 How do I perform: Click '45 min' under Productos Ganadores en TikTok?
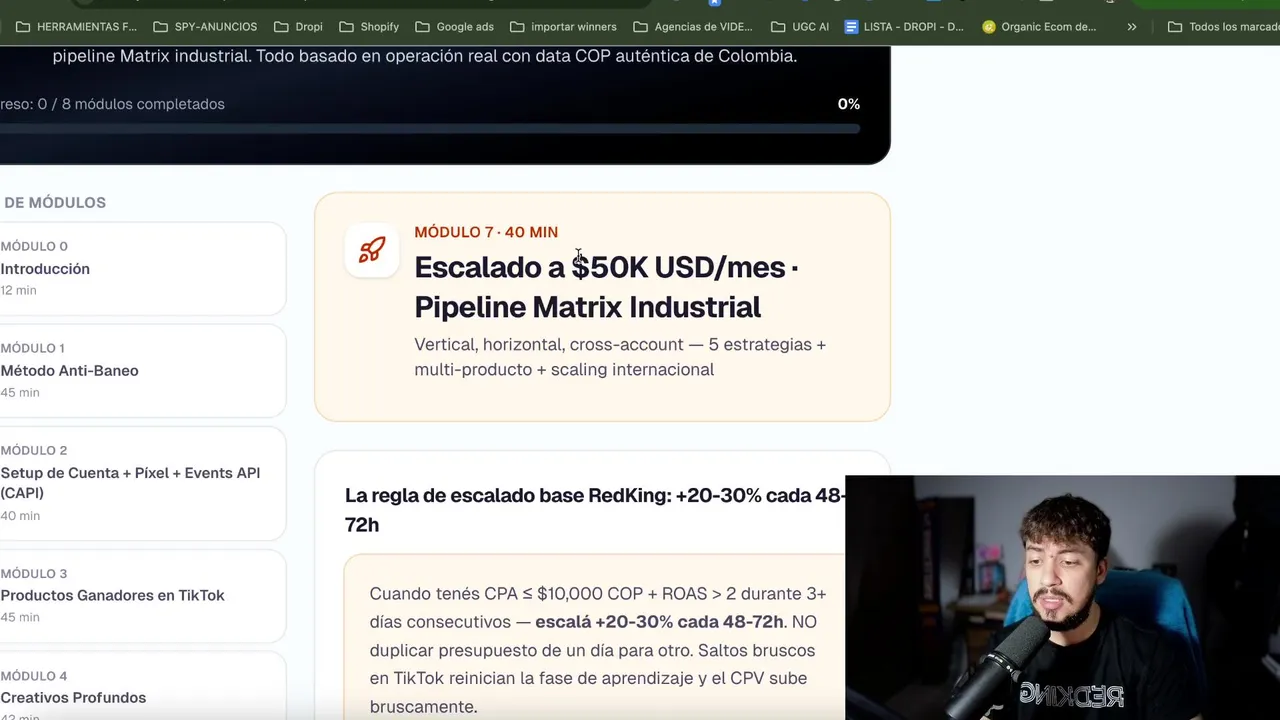pos(20,617)
